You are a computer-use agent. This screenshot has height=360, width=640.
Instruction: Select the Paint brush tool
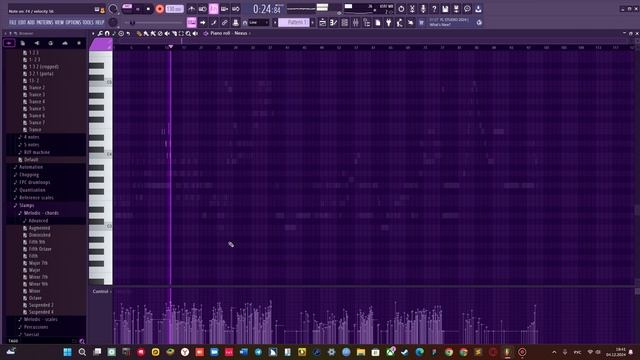point(146,33)
